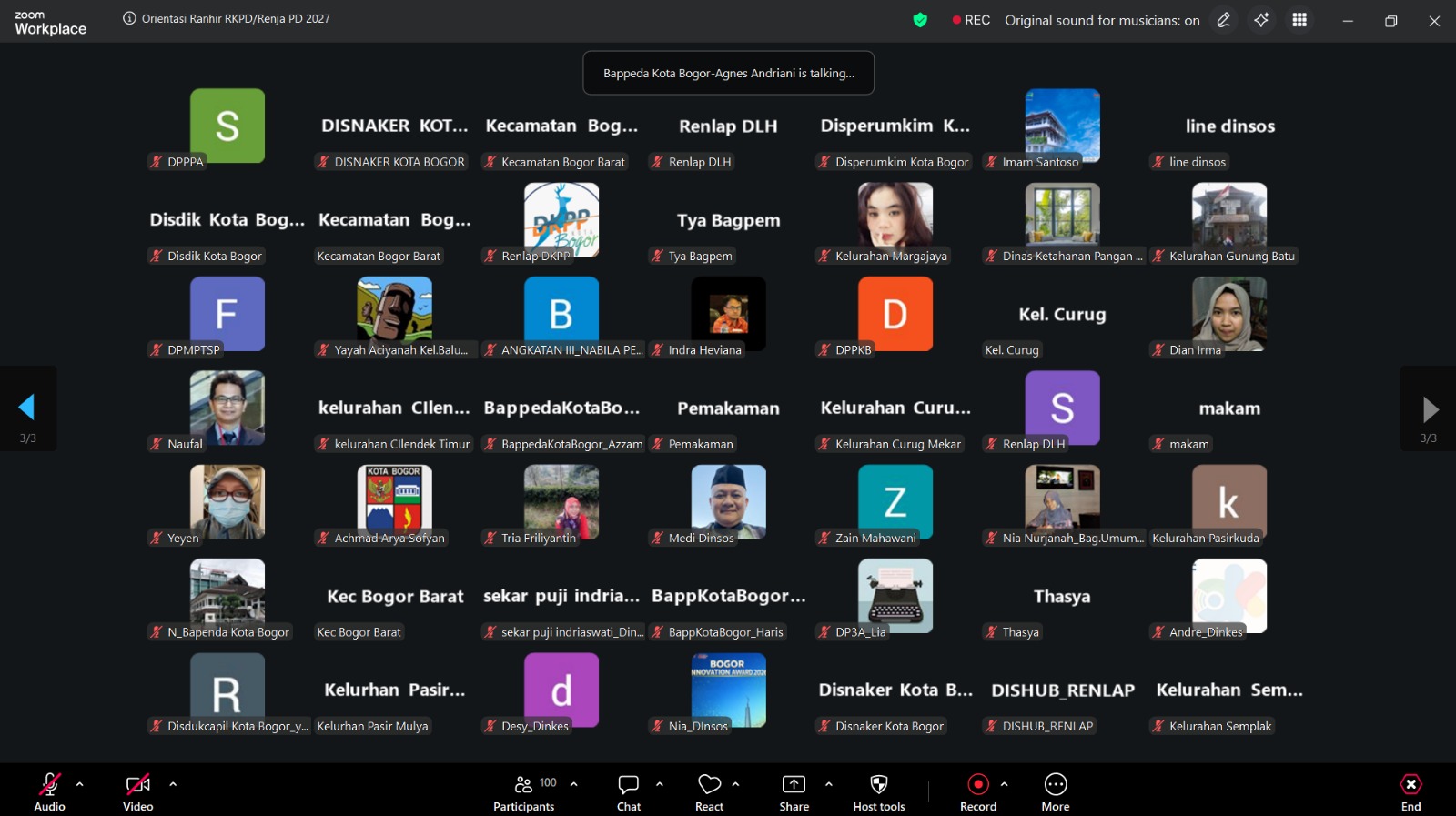Go to previous gallery page arrow
The width and height of the screenshot is (1456, 816).
27,408
